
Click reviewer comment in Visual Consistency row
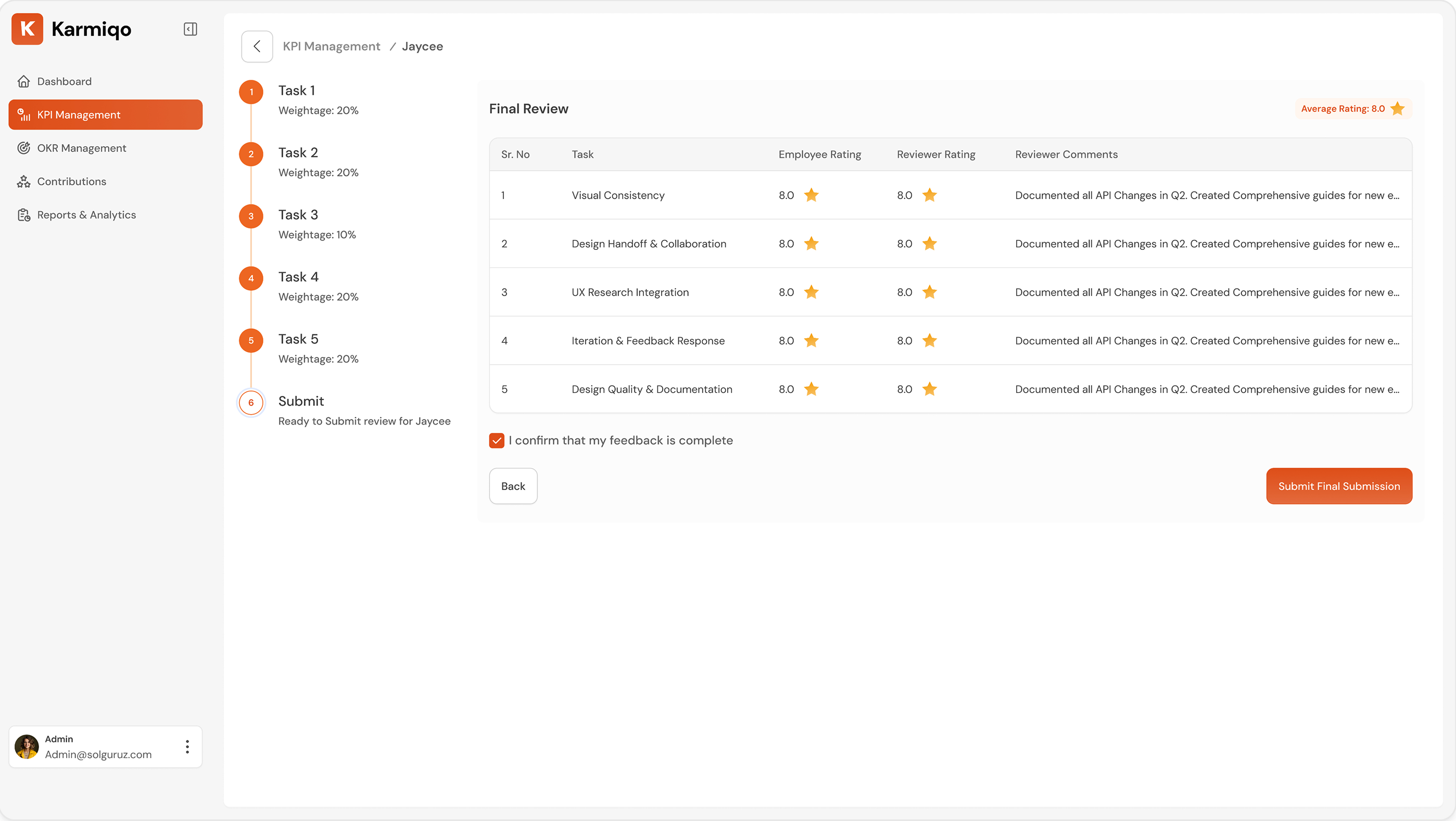point(1207,195)
